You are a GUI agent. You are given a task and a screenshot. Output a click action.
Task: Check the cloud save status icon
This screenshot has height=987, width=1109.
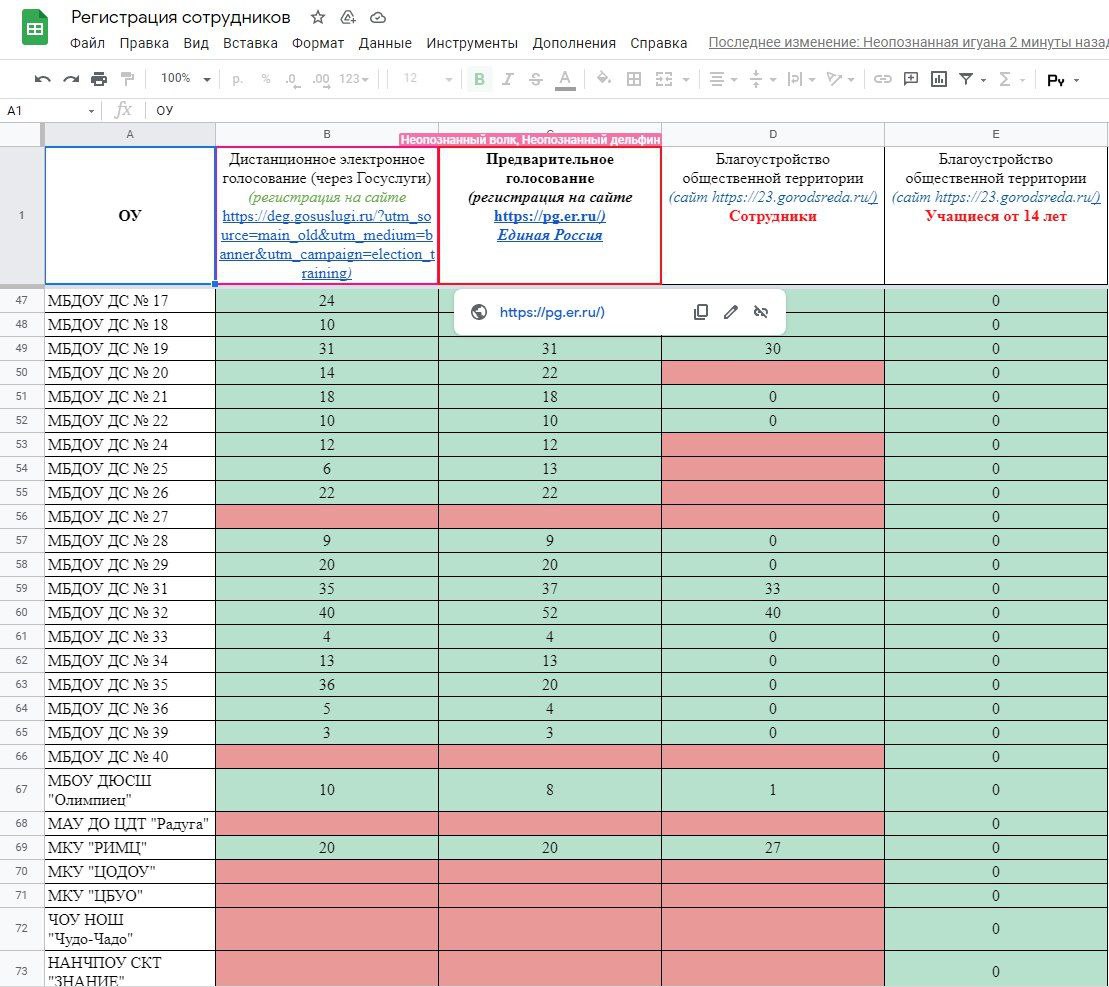pyautogui.click(x=378, y=18)
